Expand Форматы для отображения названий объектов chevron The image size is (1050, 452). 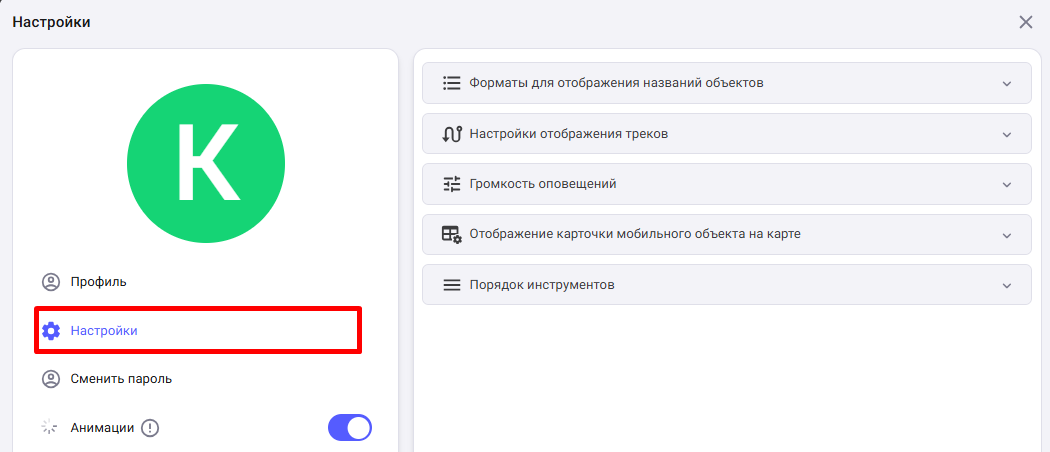coord(1006,84)
